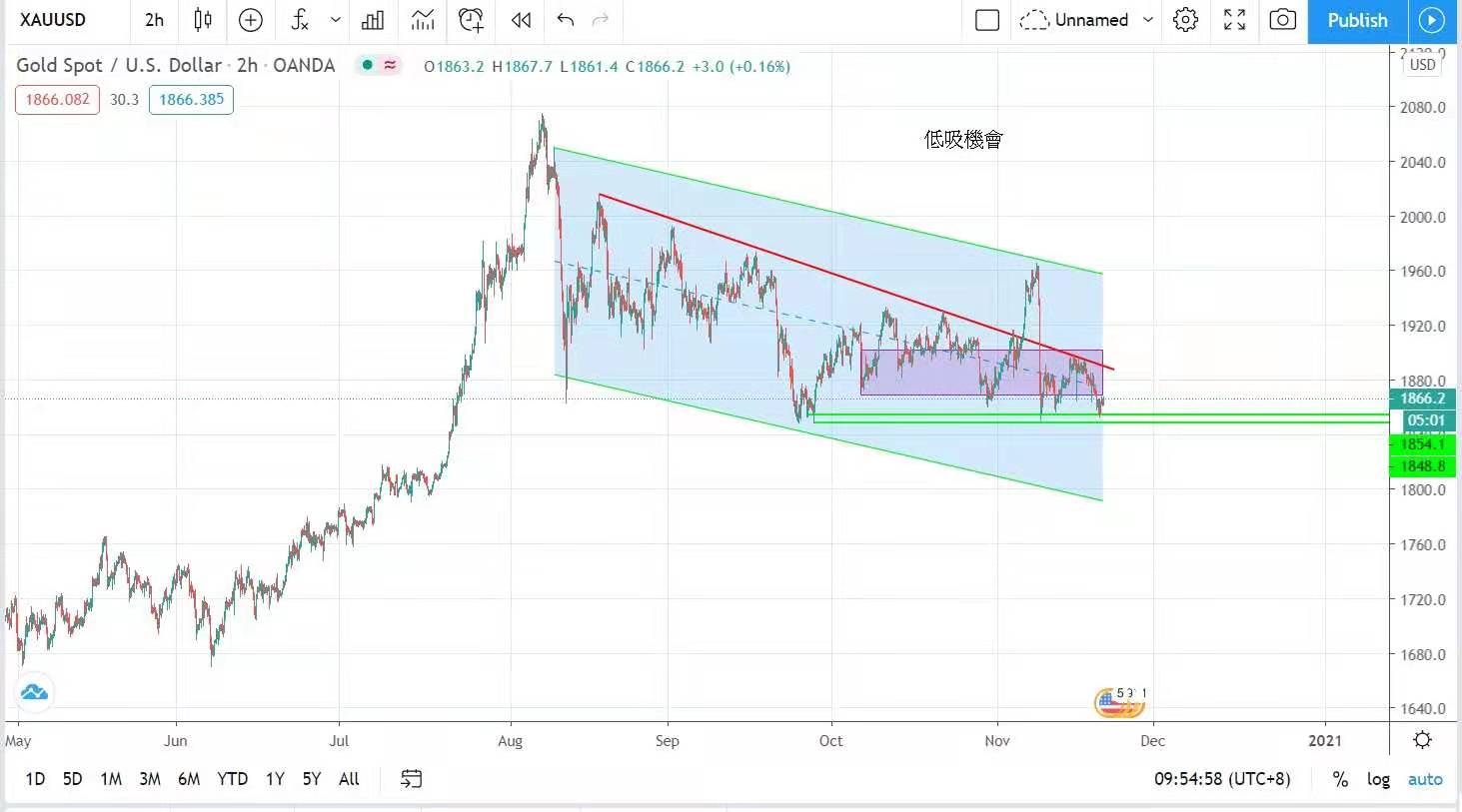Viewport: 1462px width, 812px height.
Task: Expand the Unnamed layout dropdown arrow
Action: point(1148,20)
